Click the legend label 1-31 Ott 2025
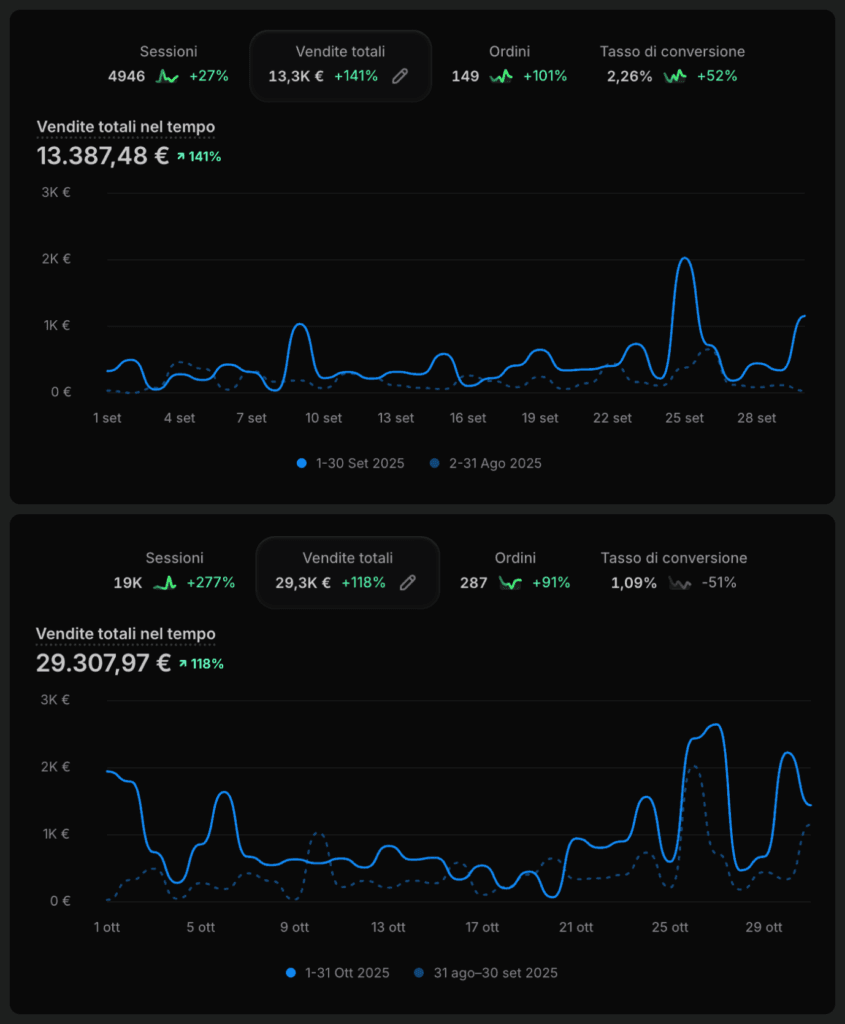 click(x=347, y=973)
